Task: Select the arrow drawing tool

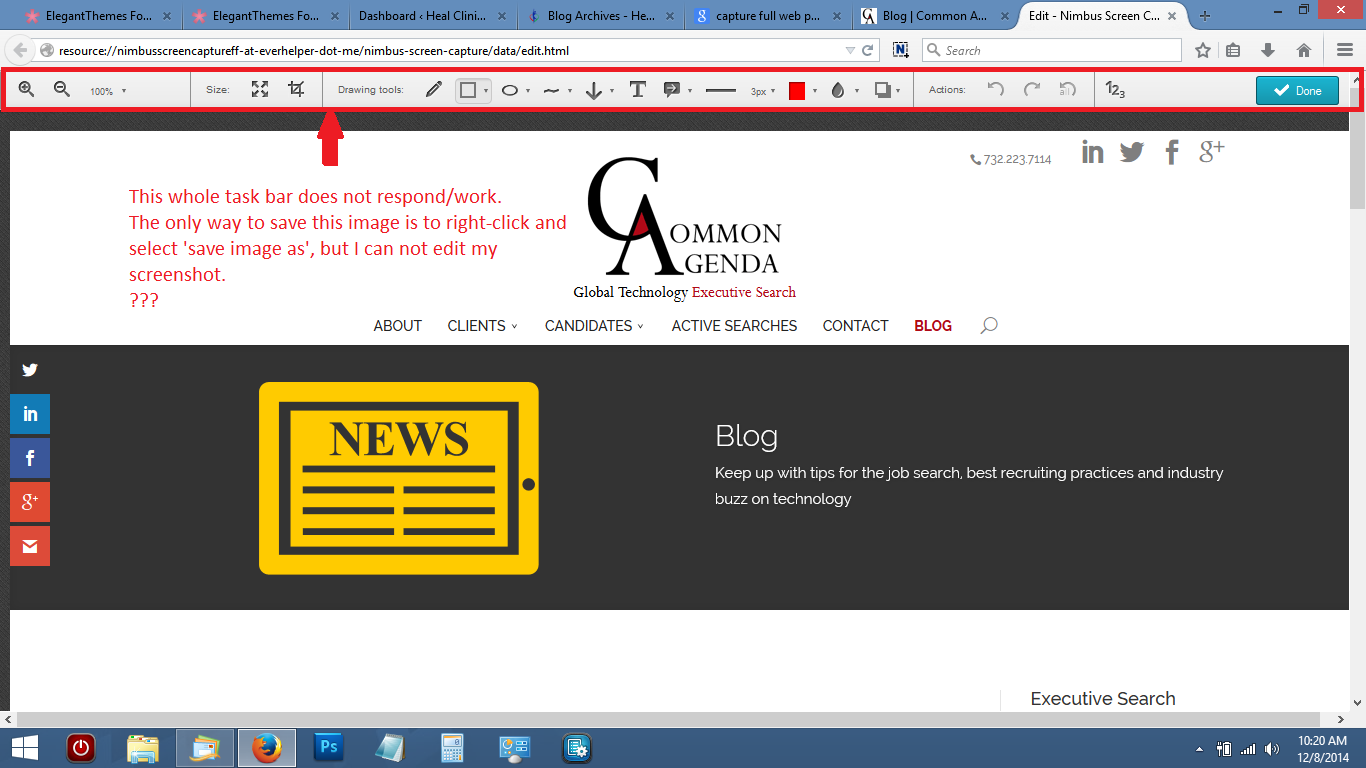Action: 593,90
